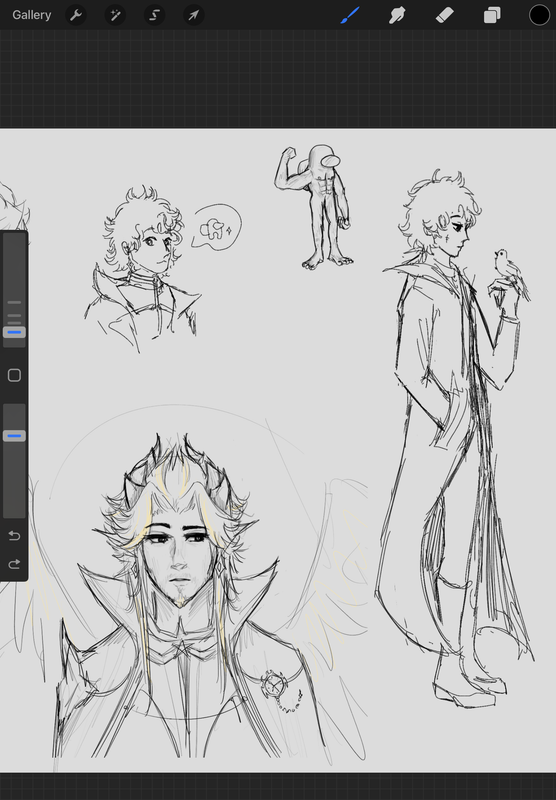Click the brush size slider handle
This screenshot has height=800, width=556.
tap(14, 333)
